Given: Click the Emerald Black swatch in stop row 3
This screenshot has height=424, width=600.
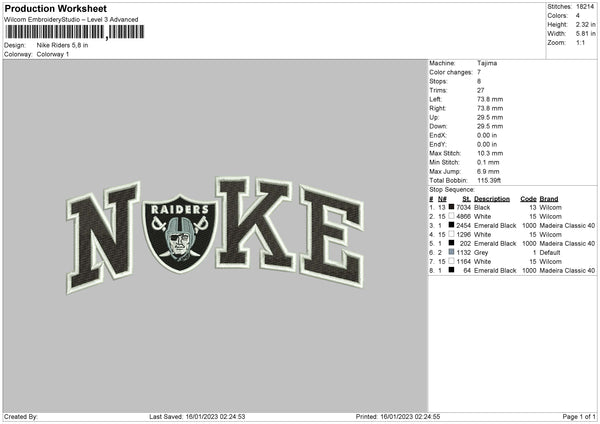Looking at the screenshot, I should (452, 225).
